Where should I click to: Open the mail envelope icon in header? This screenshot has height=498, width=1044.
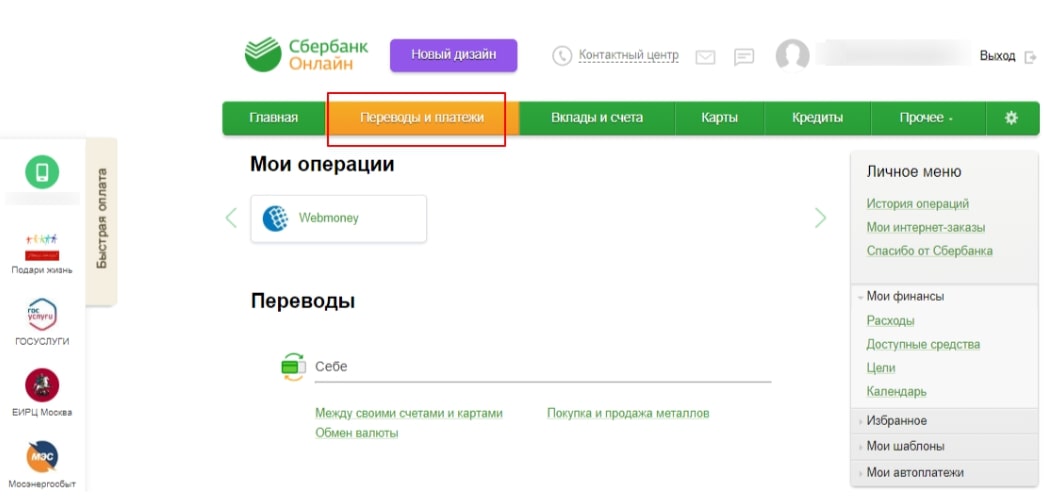point(705,57)
